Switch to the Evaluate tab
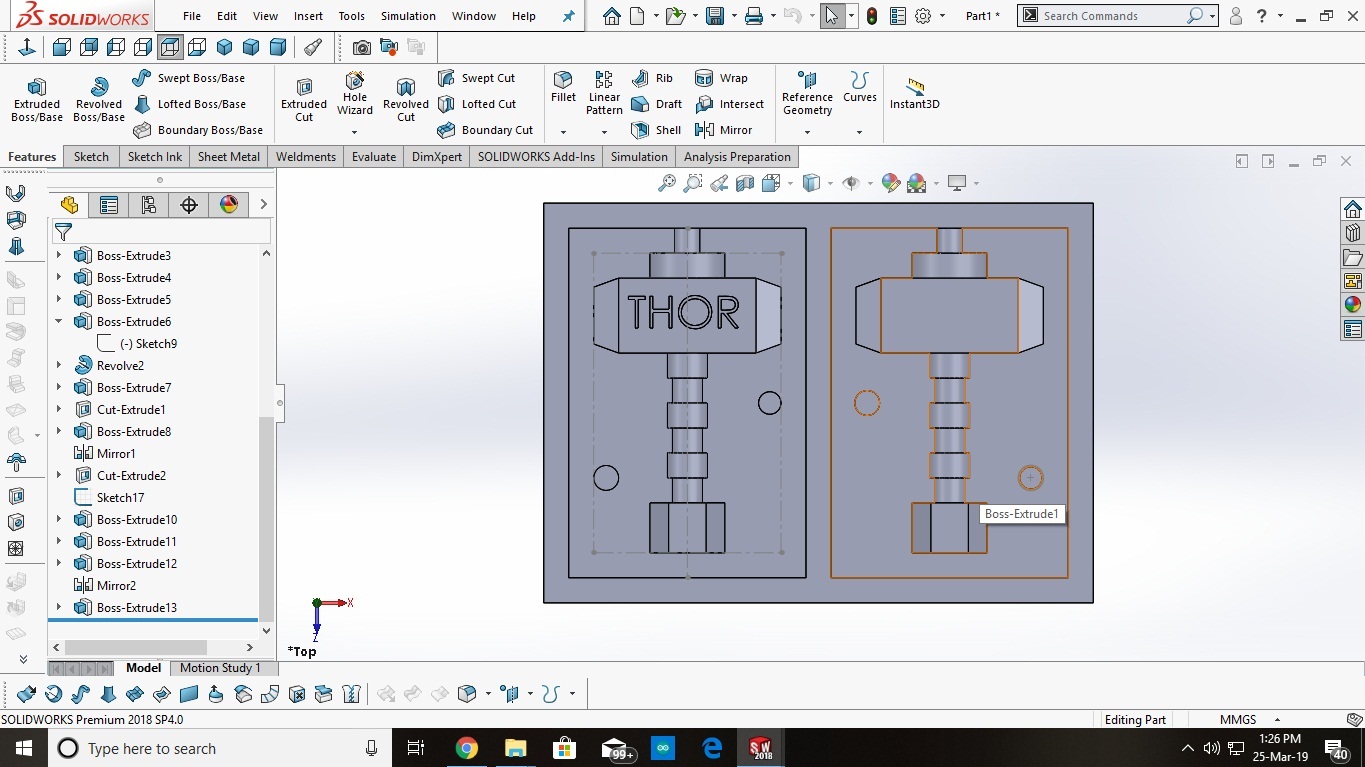The width and height of the screenshot is (1365, 767). [x=374, y=157]
